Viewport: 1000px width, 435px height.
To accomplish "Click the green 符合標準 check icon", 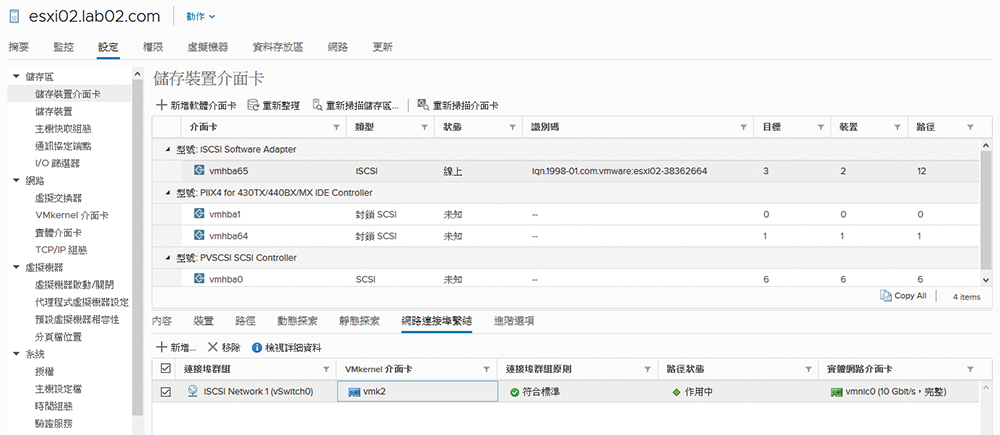I will coord(515,392).
